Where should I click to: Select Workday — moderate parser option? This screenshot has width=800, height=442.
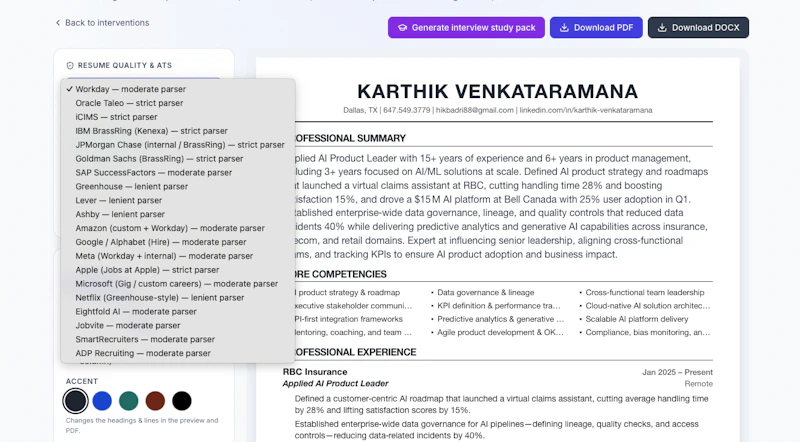178,89
